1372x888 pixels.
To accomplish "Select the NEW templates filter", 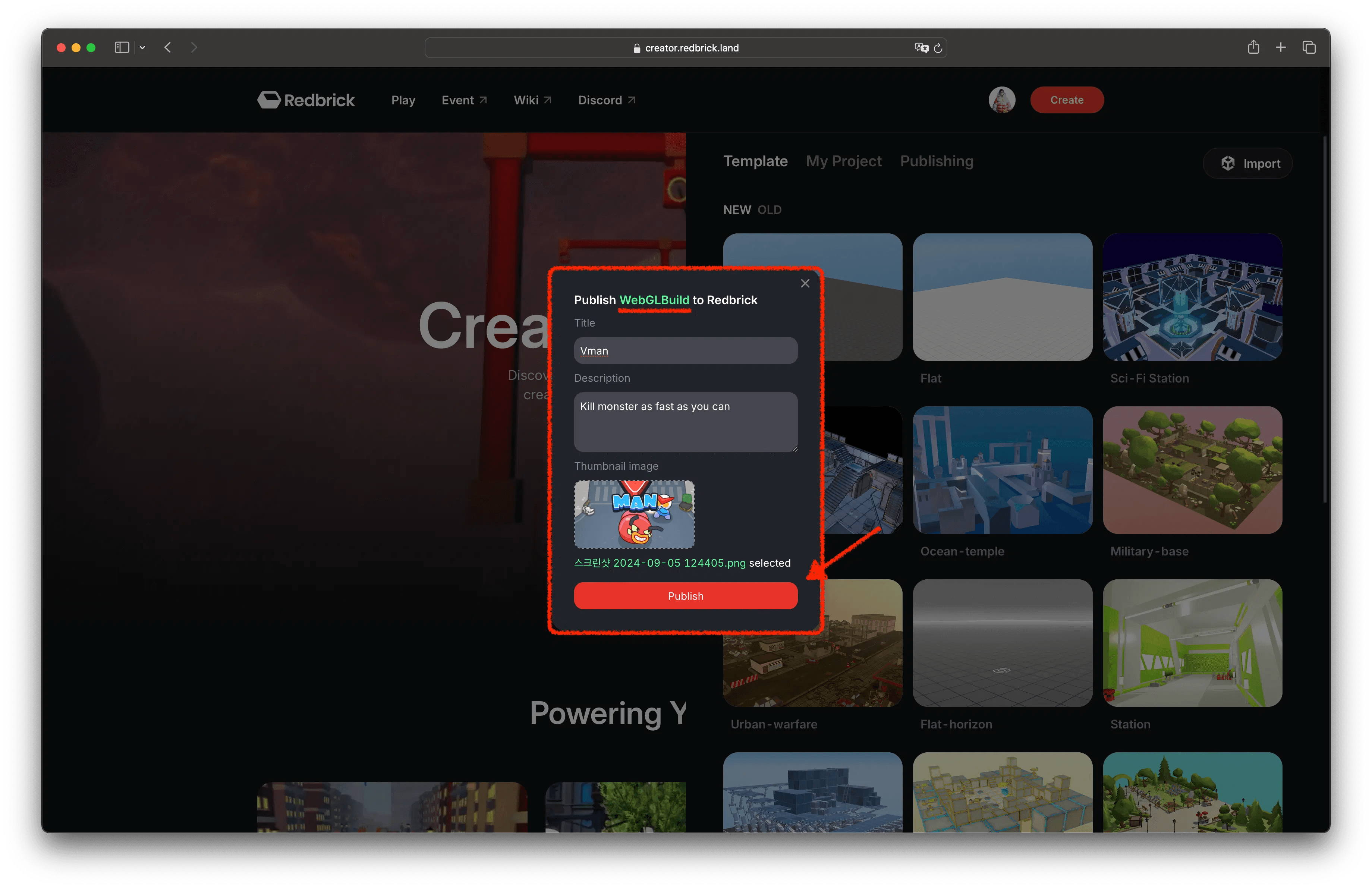I will pyautogui.click(x=737, y=210).
